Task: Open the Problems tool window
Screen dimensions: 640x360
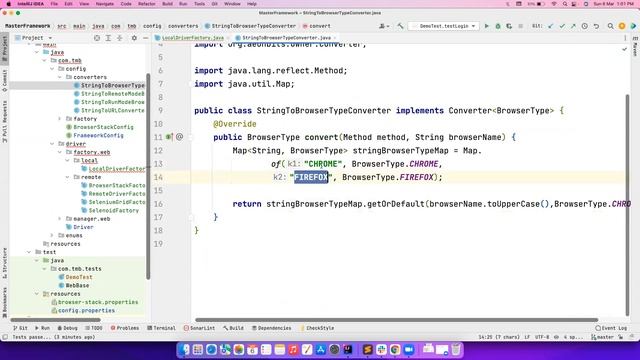Action: pos(124,328)
